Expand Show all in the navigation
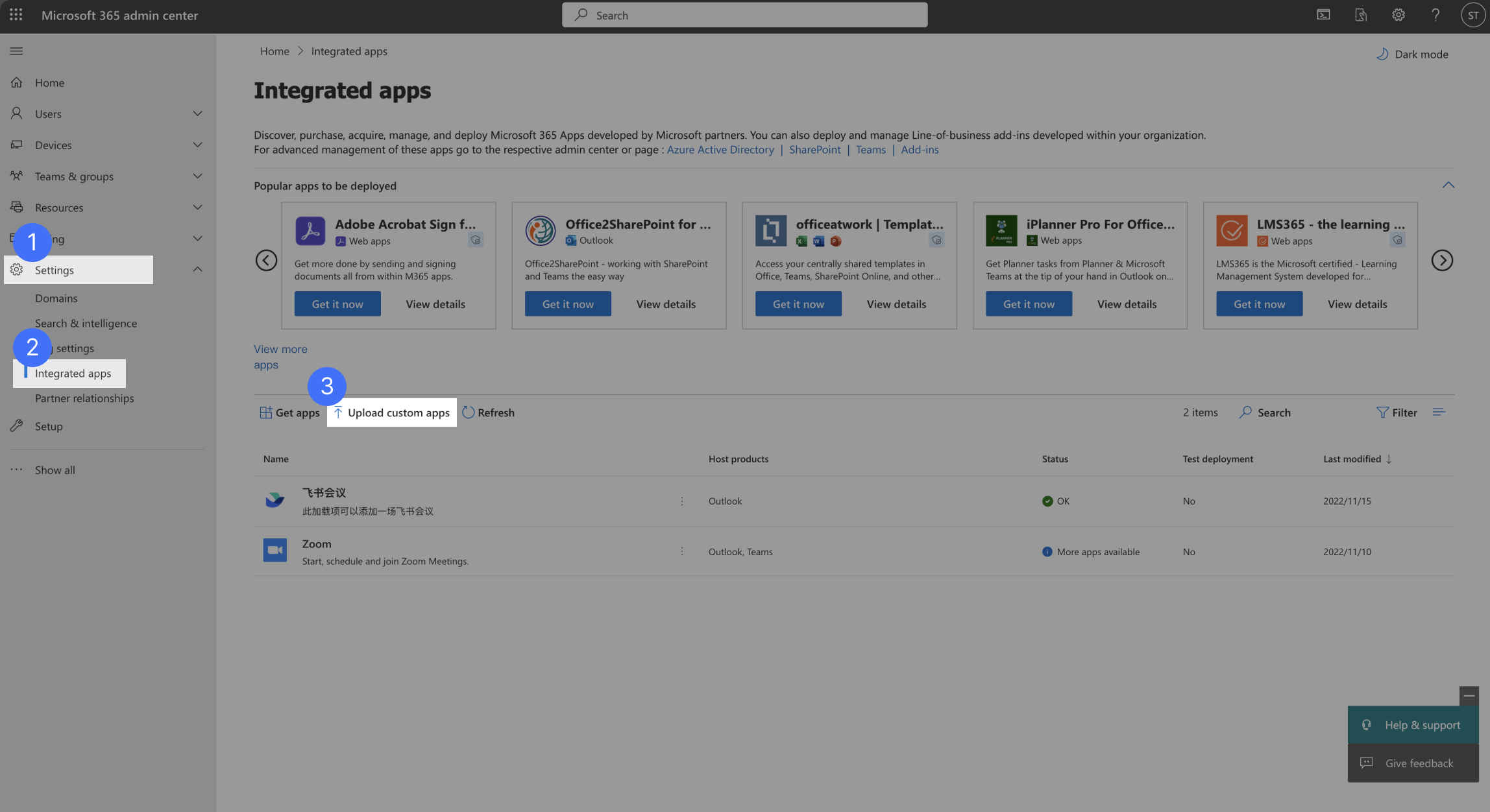 (55, 470)
